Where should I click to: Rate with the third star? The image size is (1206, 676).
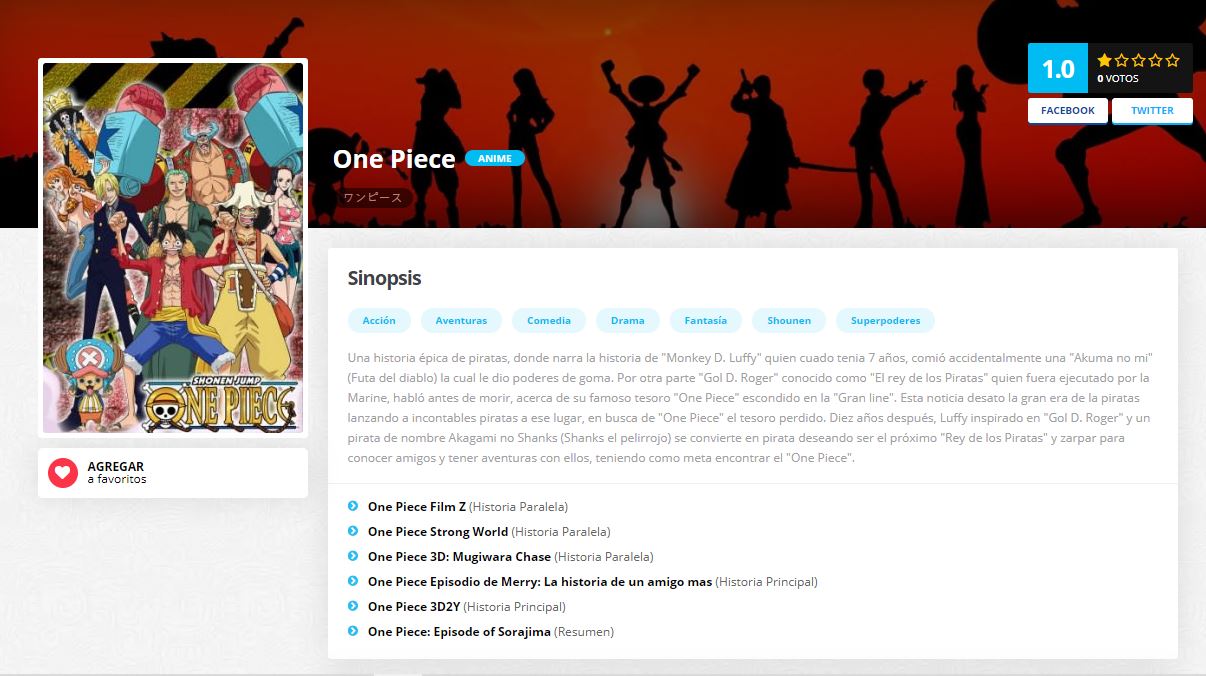pyautogui.click(x=1138, y=60)
